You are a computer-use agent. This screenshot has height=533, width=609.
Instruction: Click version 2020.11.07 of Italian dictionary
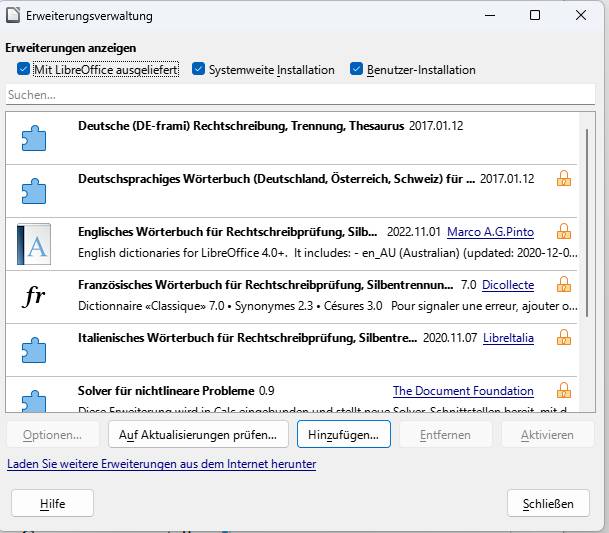click(450, 338)
